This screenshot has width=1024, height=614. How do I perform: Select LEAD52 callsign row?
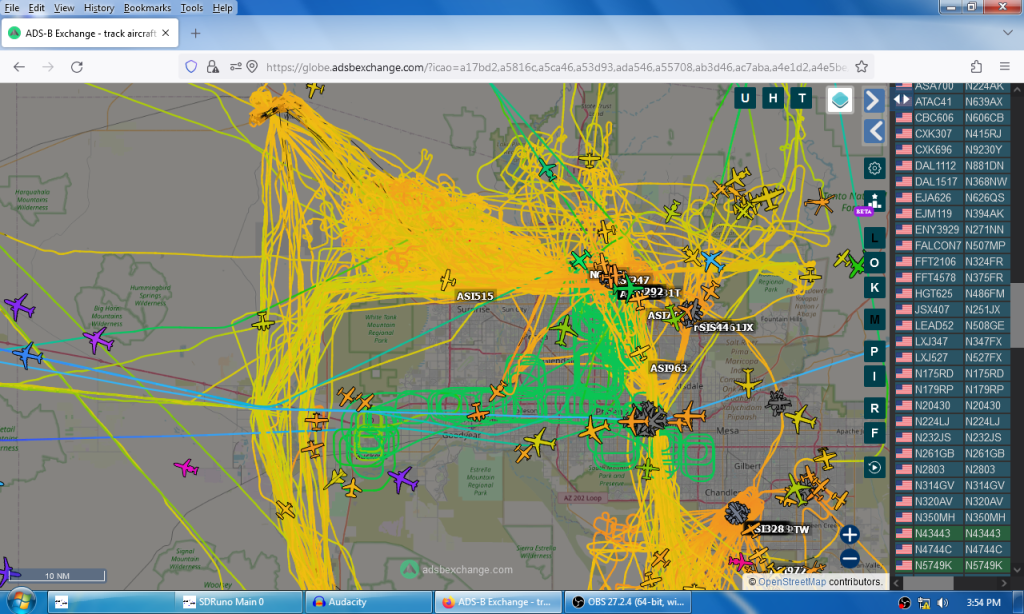(x=952, y=325)
